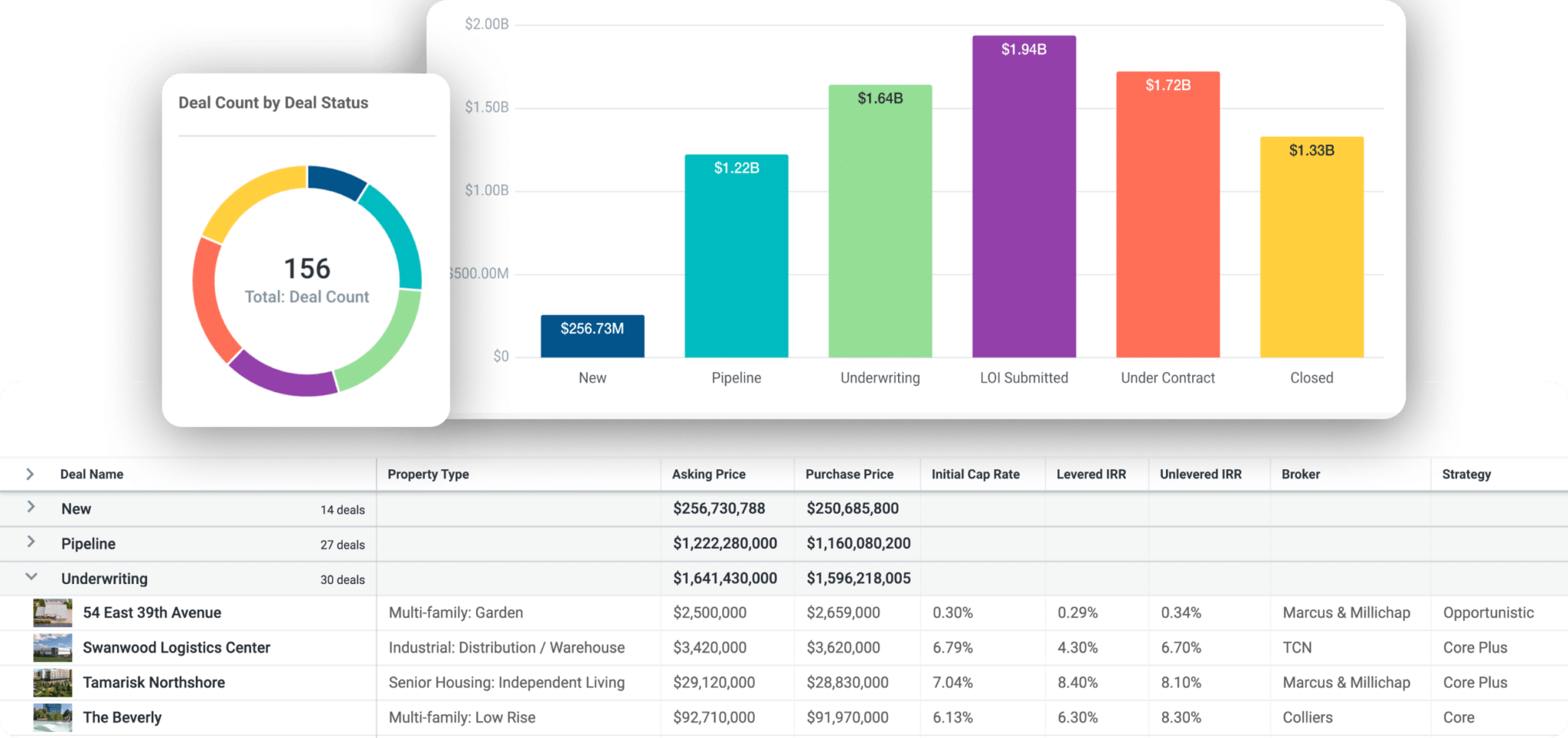Select the Initial Cap Rate column header
This screenshot has width=1568, height=738.
[x=974, y=474]
